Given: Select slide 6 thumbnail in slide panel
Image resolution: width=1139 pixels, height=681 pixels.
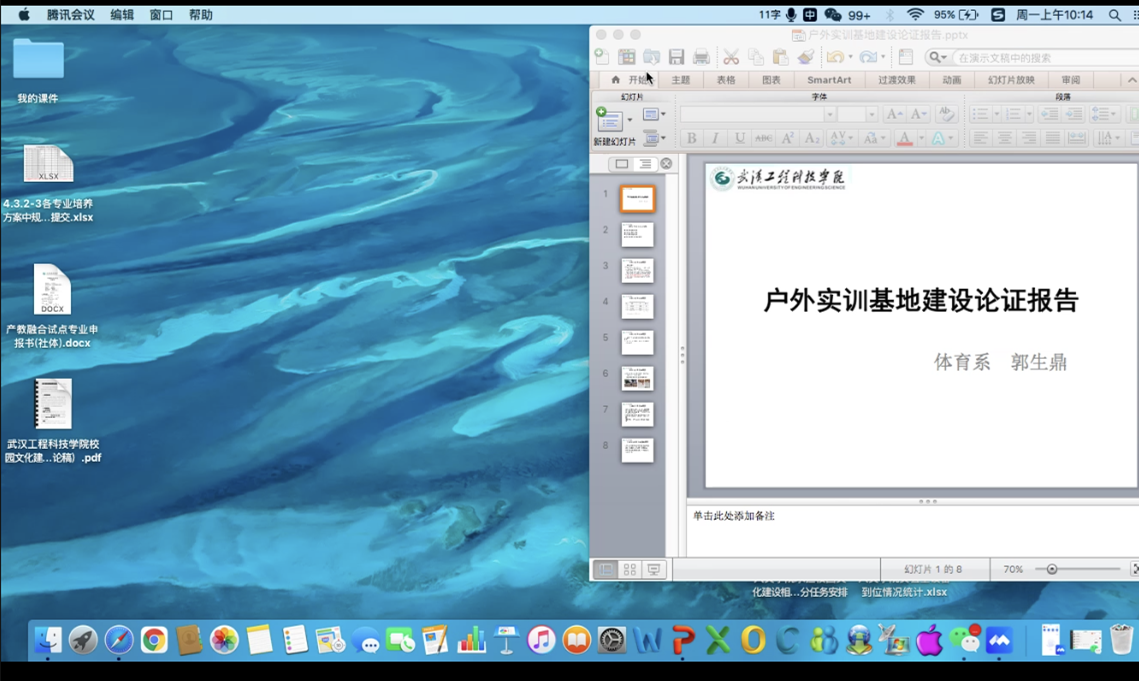Looking at the screenshot, I should click(x=637, y=378).
